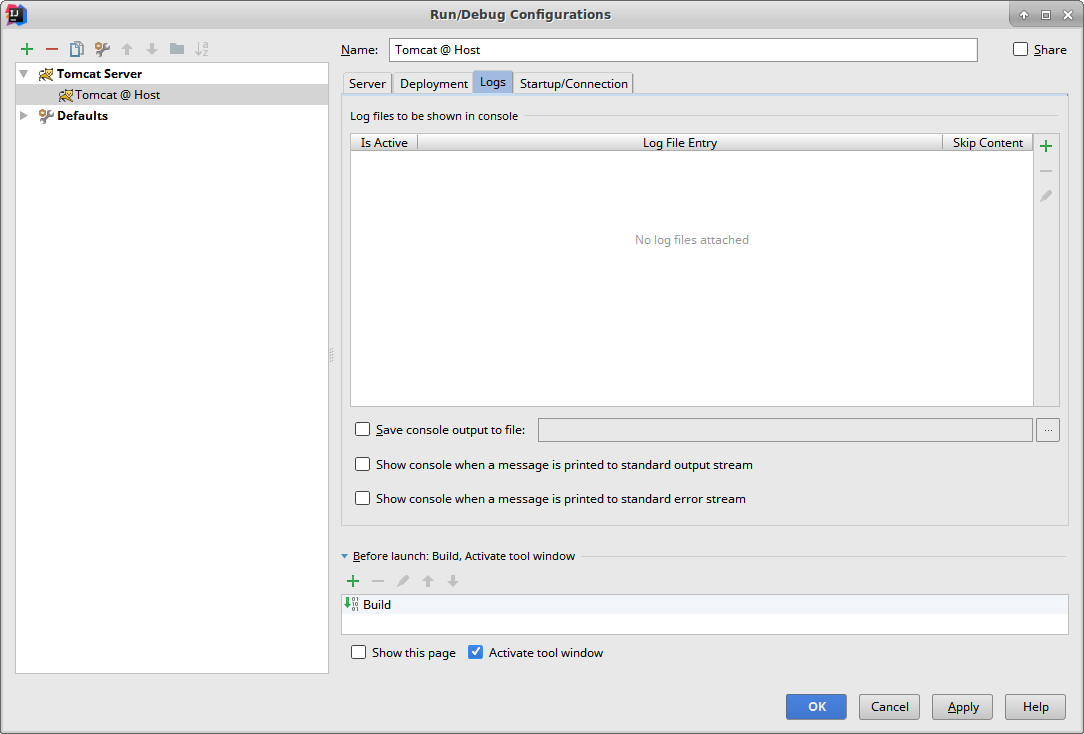Click the OK button
Image resolution: width=1084 pixels, height=734 pixels.
[816, 707]
